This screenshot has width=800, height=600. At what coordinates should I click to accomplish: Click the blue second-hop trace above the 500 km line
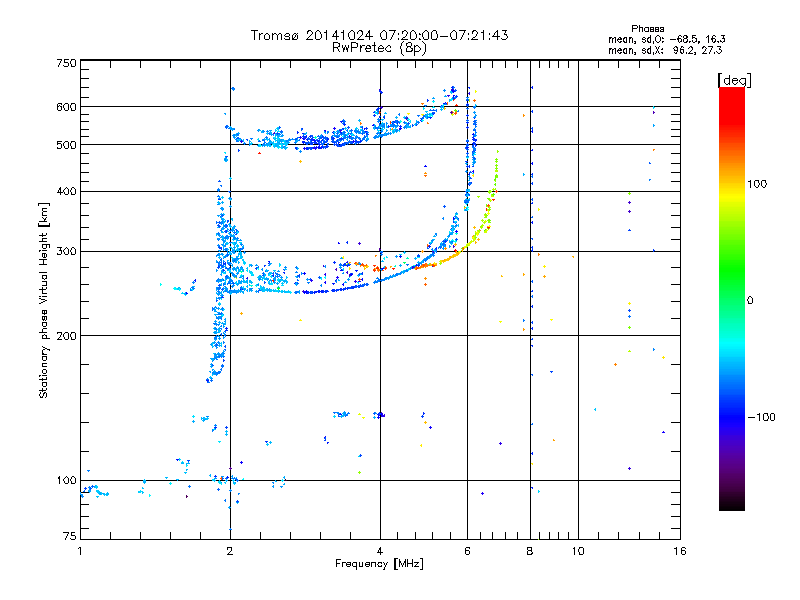pos(327,138)
